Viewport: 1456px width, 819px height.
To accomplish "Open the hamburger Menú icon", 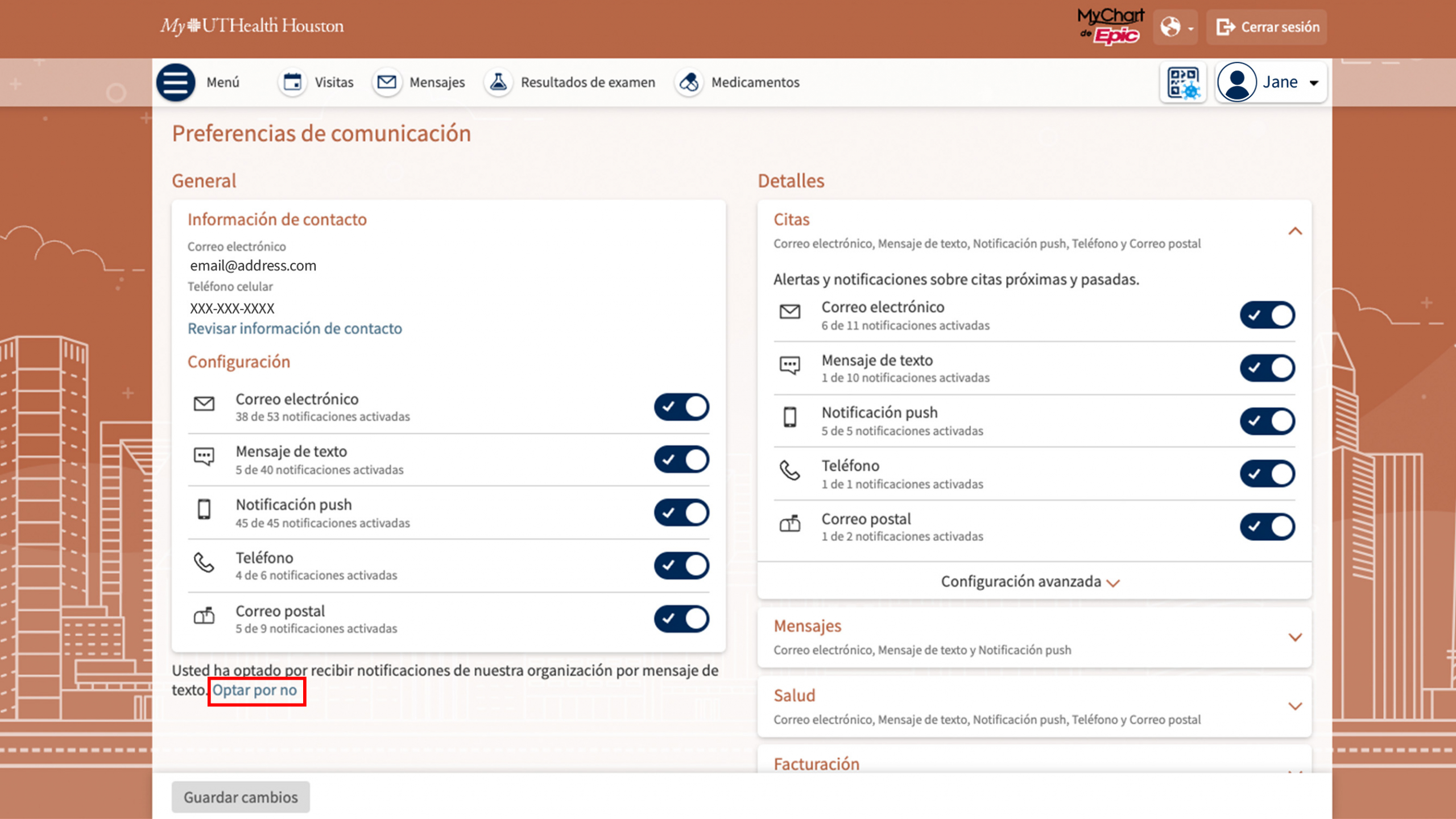I will tap(176, 82).
